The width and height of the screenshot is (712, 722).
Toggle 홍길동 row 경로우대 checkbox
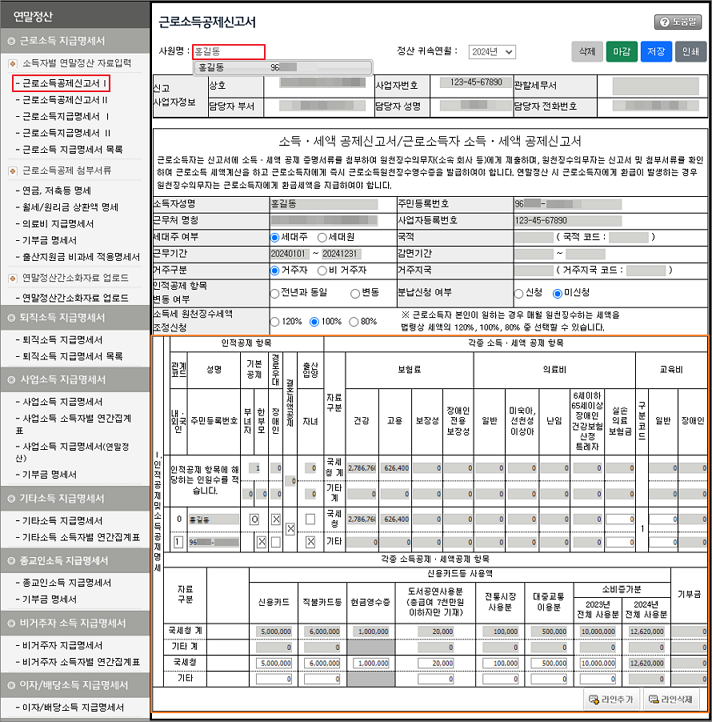click(275, 520)
